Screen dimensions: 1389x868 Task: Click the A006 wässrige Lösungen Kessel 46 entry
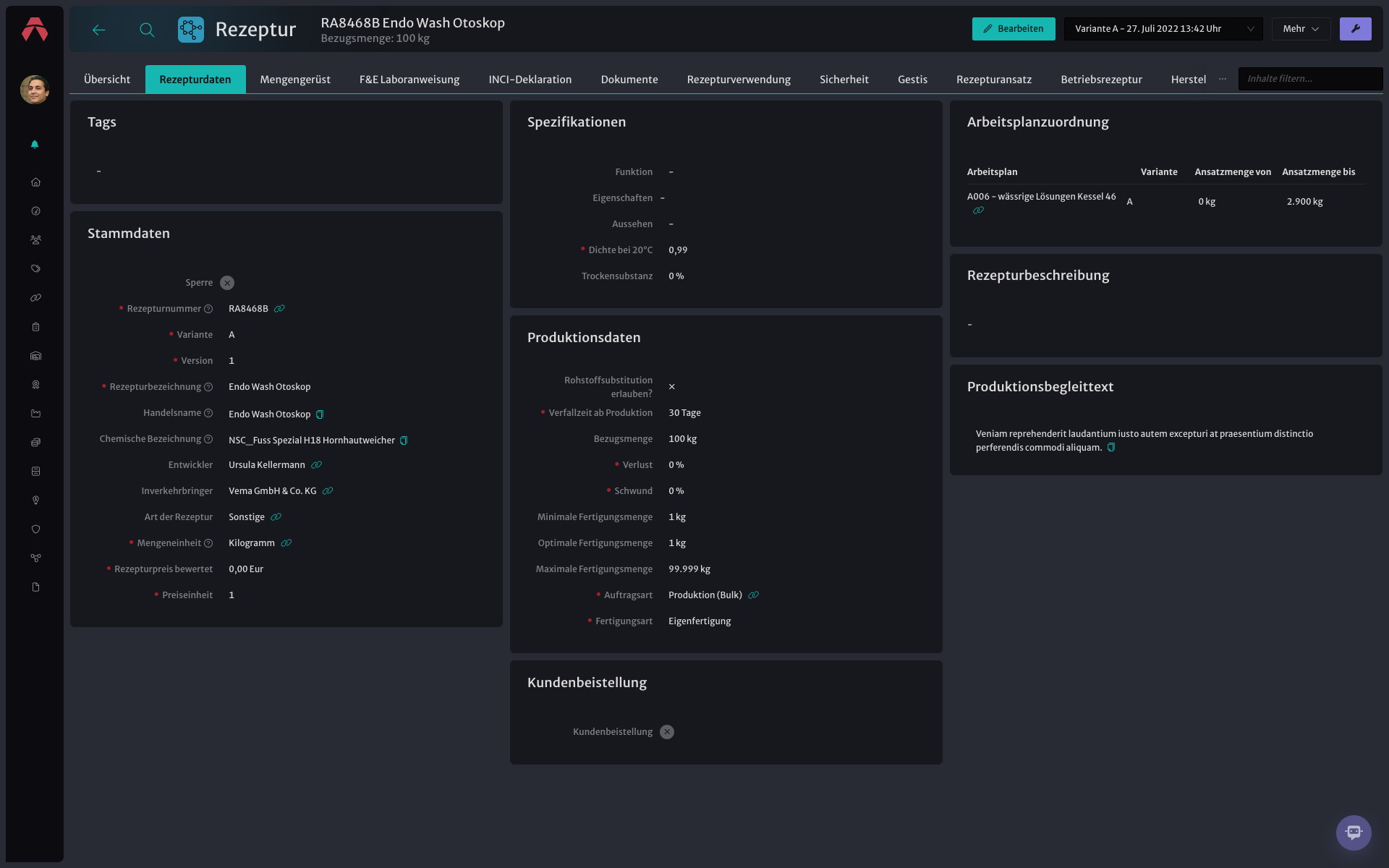tap(1041, 197)
